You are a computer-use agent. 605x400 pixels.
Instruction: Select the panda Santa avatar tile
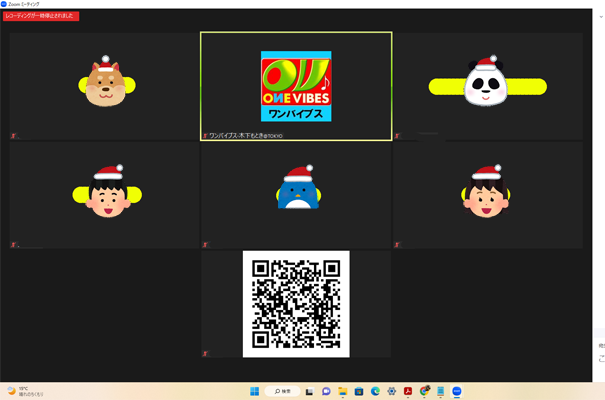tap(488, 86)
